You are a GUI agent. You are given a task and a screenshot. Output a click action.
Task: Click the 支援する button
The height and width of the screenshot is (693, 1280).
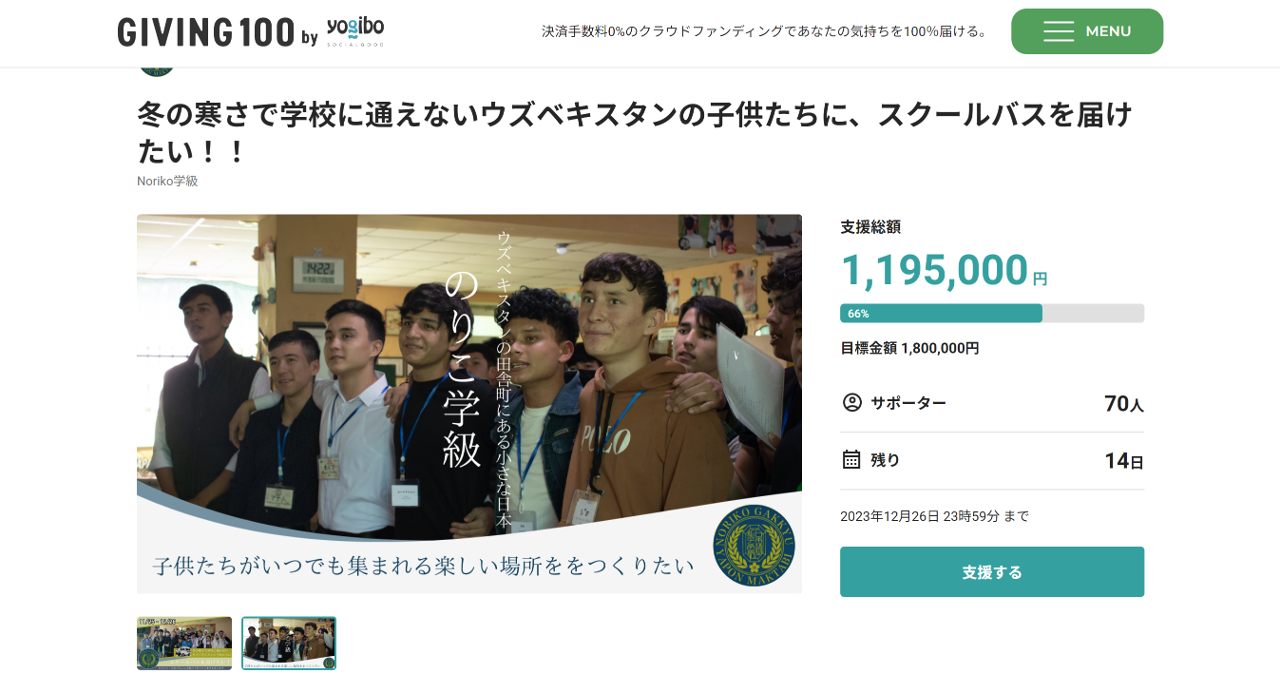coord(992,572)
